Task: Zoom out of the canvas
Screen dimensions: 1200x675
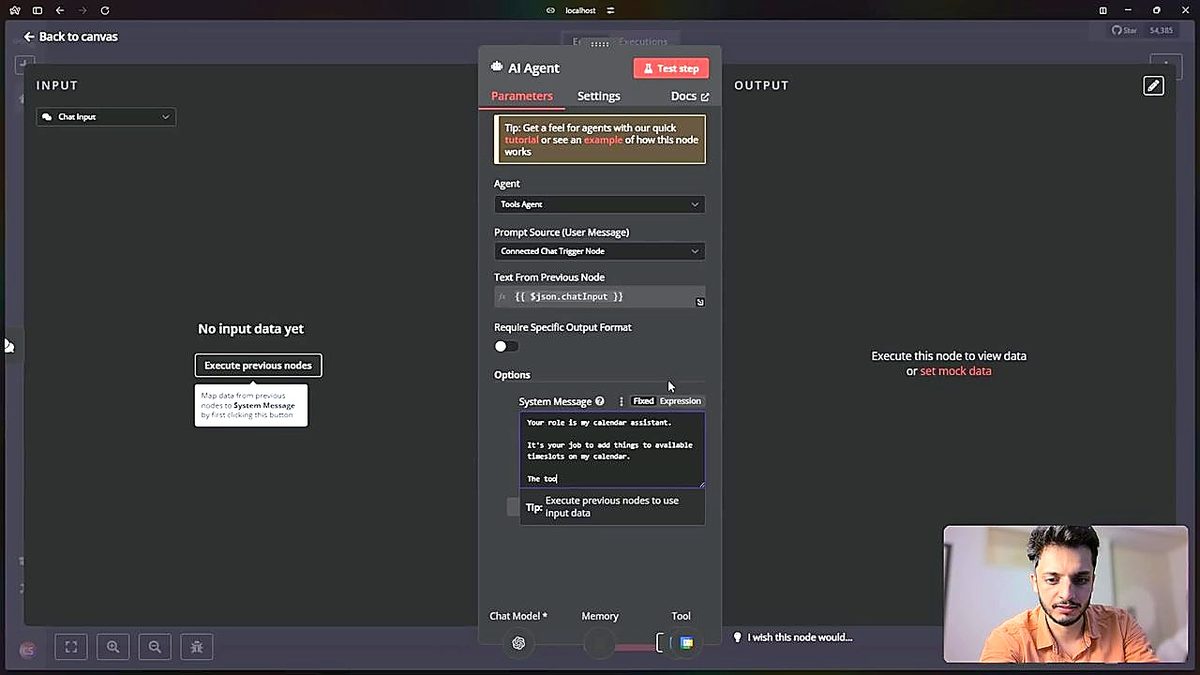Action: tap(155, 647)
